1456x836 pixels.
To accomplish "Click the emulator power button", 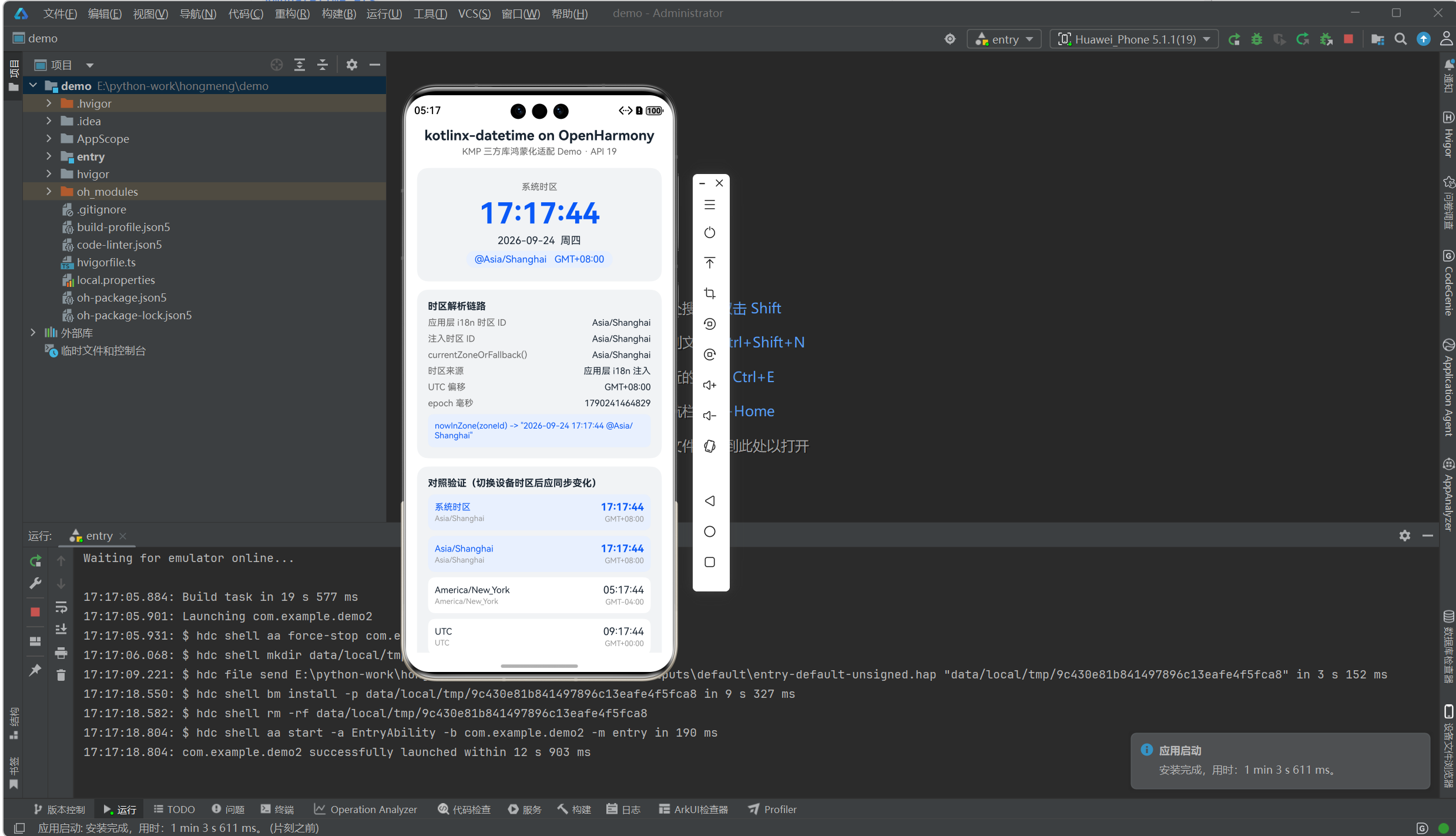I will click(x=710, y=233).
